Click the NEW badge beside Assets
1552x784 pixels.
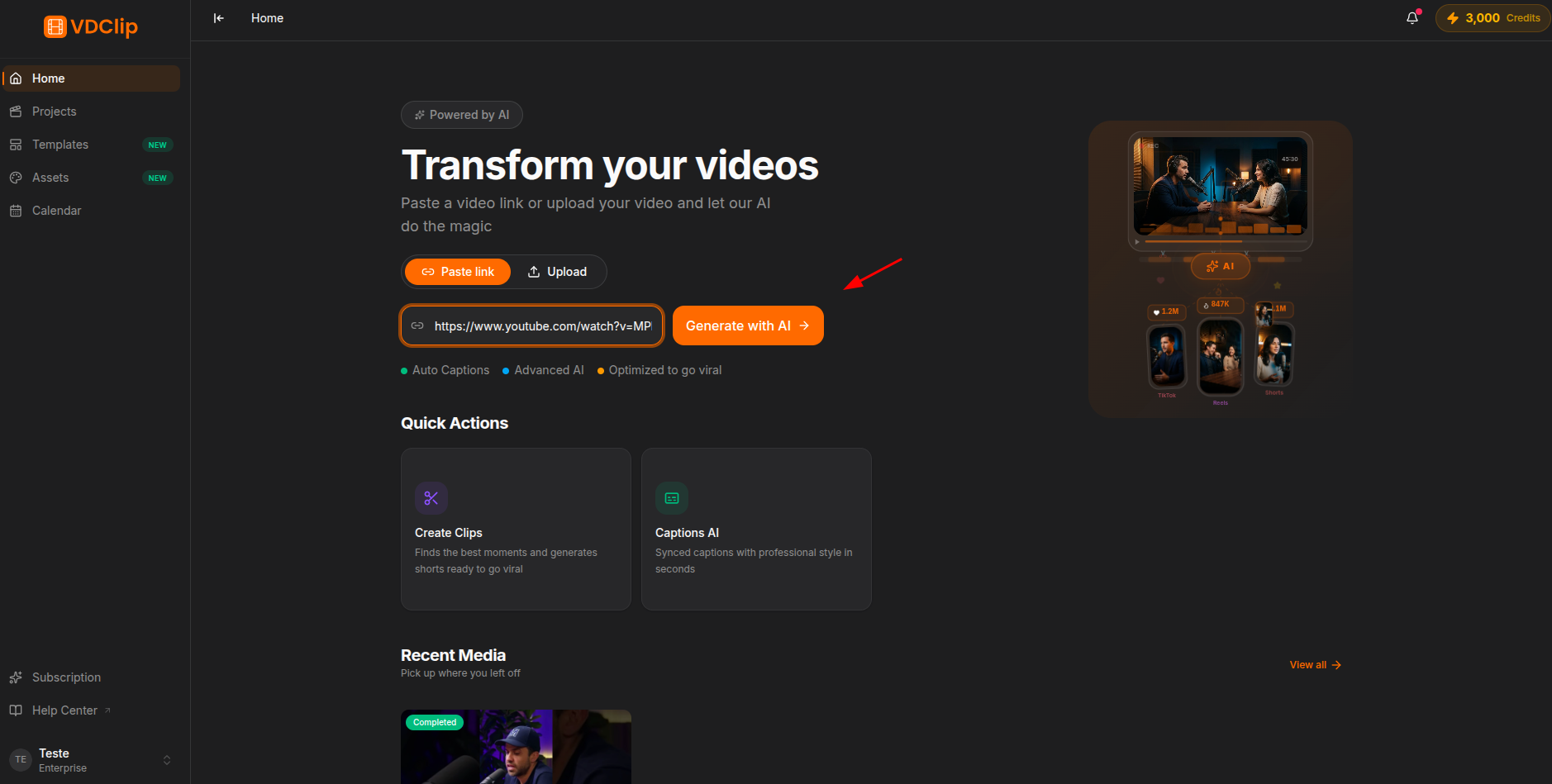click(157, 178)
